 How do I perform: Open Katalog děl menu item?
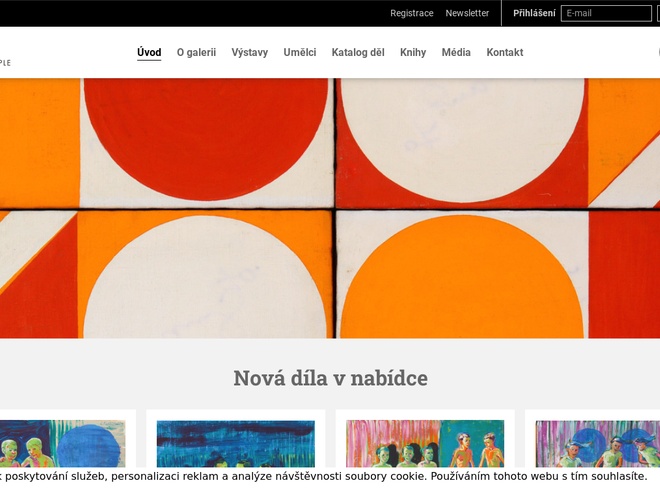pos(358,53)
